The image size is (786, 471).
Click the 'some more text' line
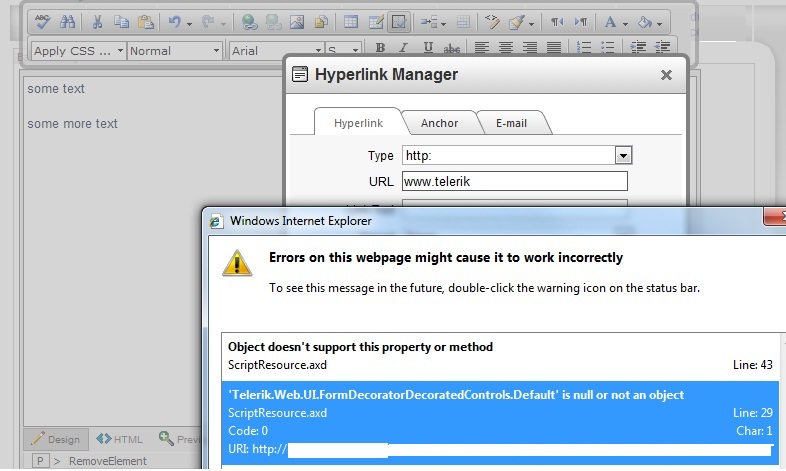[72, 124]
